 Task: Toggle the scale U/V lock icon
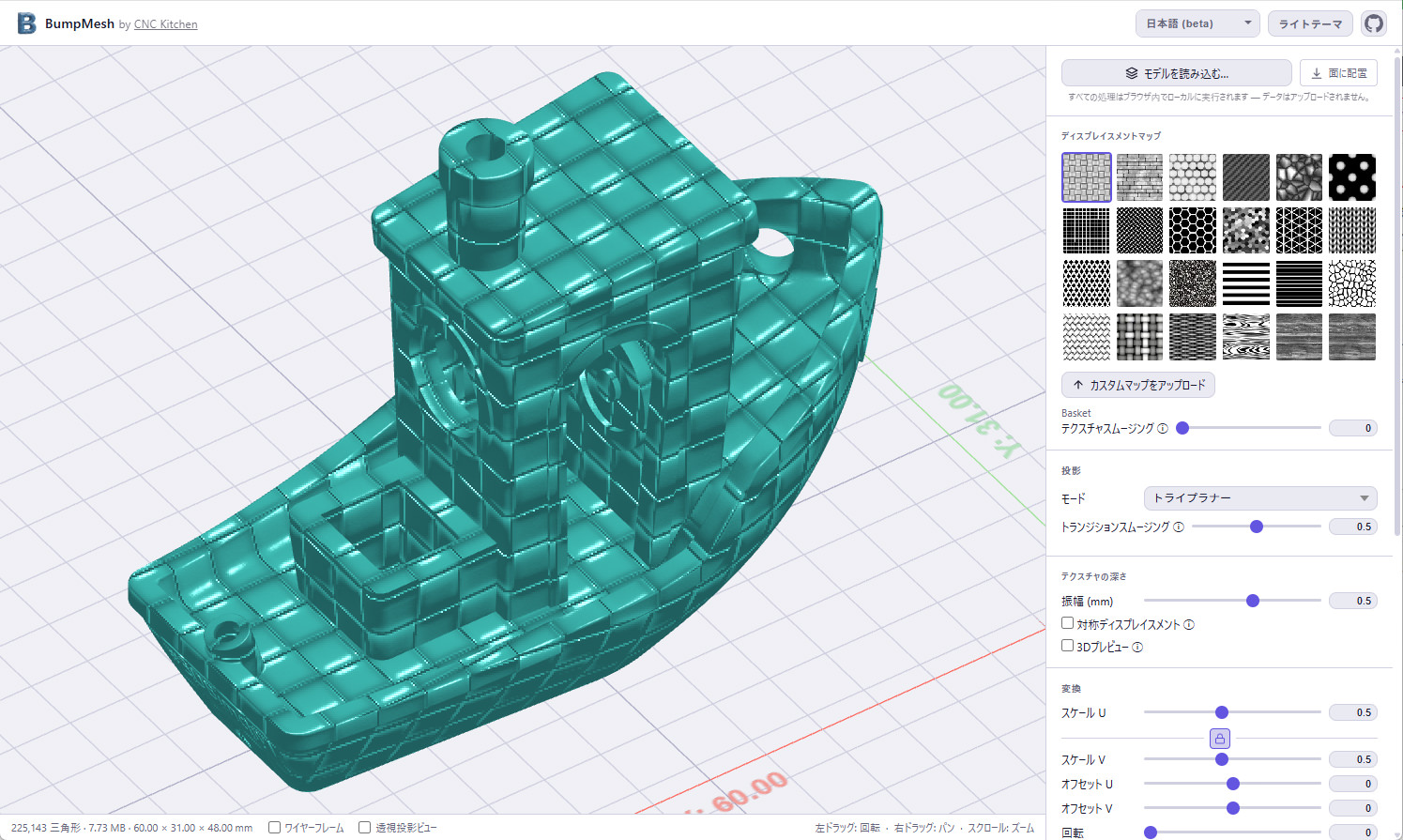pyautogui.click(x=1219, y=738)
